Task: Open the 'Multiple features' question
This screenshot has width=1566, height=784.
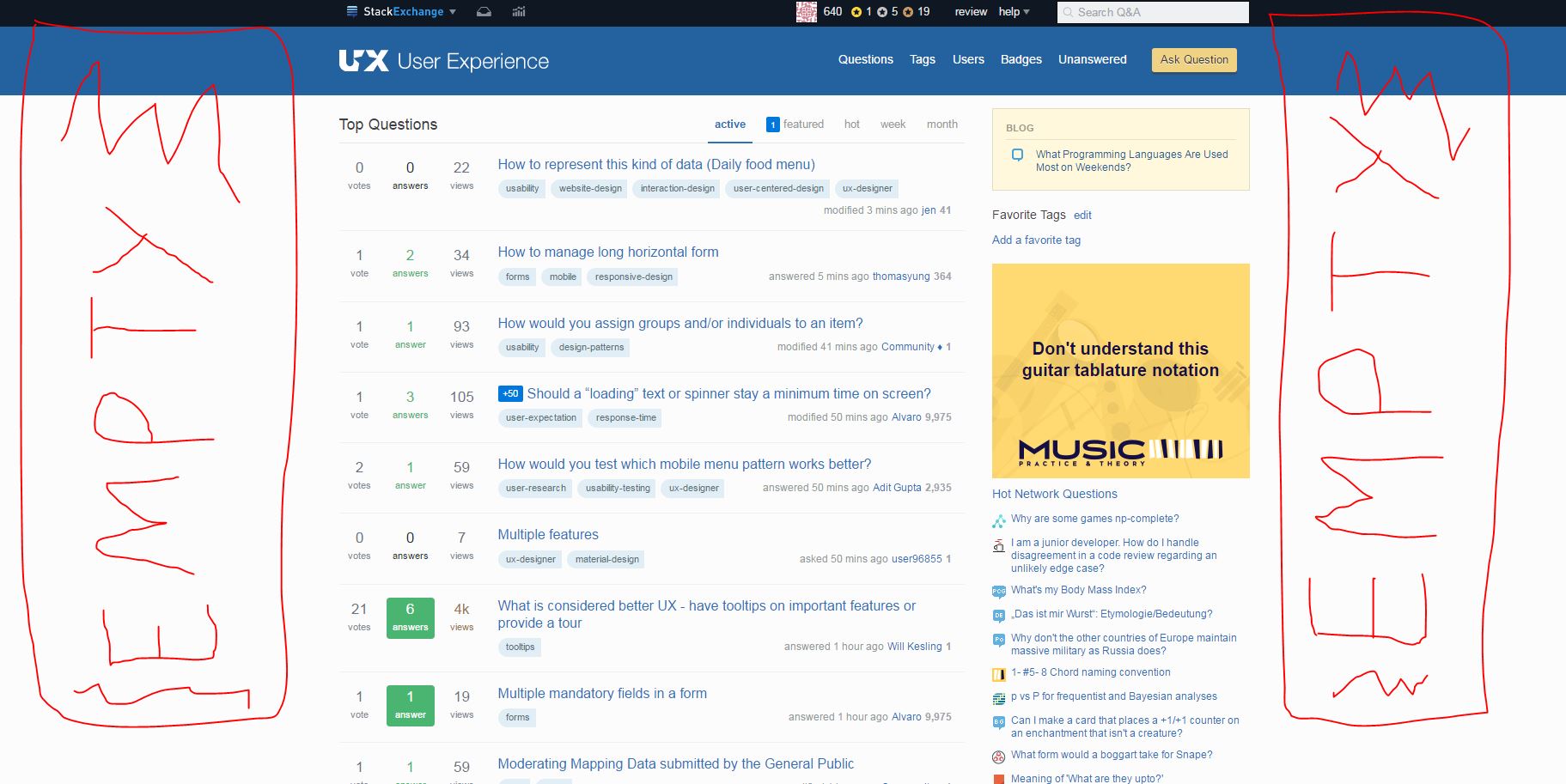Action: click(548, 535)
